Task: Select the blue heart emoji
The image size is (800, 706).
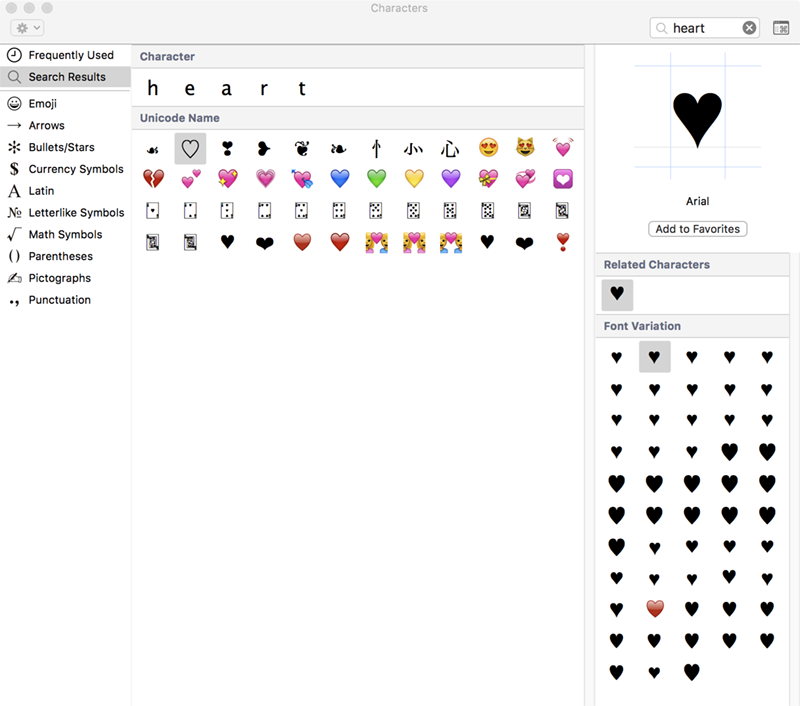Action: coord(339,179)
